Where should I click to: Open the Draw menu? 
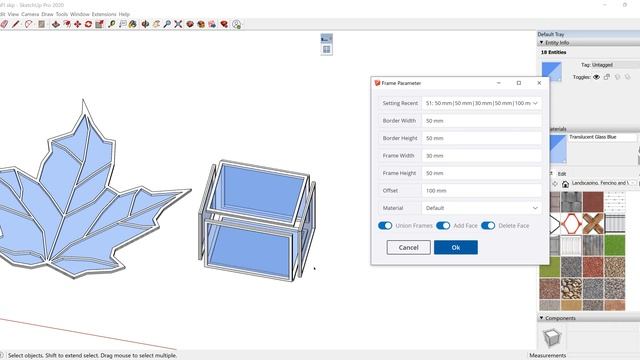(47, 14)
